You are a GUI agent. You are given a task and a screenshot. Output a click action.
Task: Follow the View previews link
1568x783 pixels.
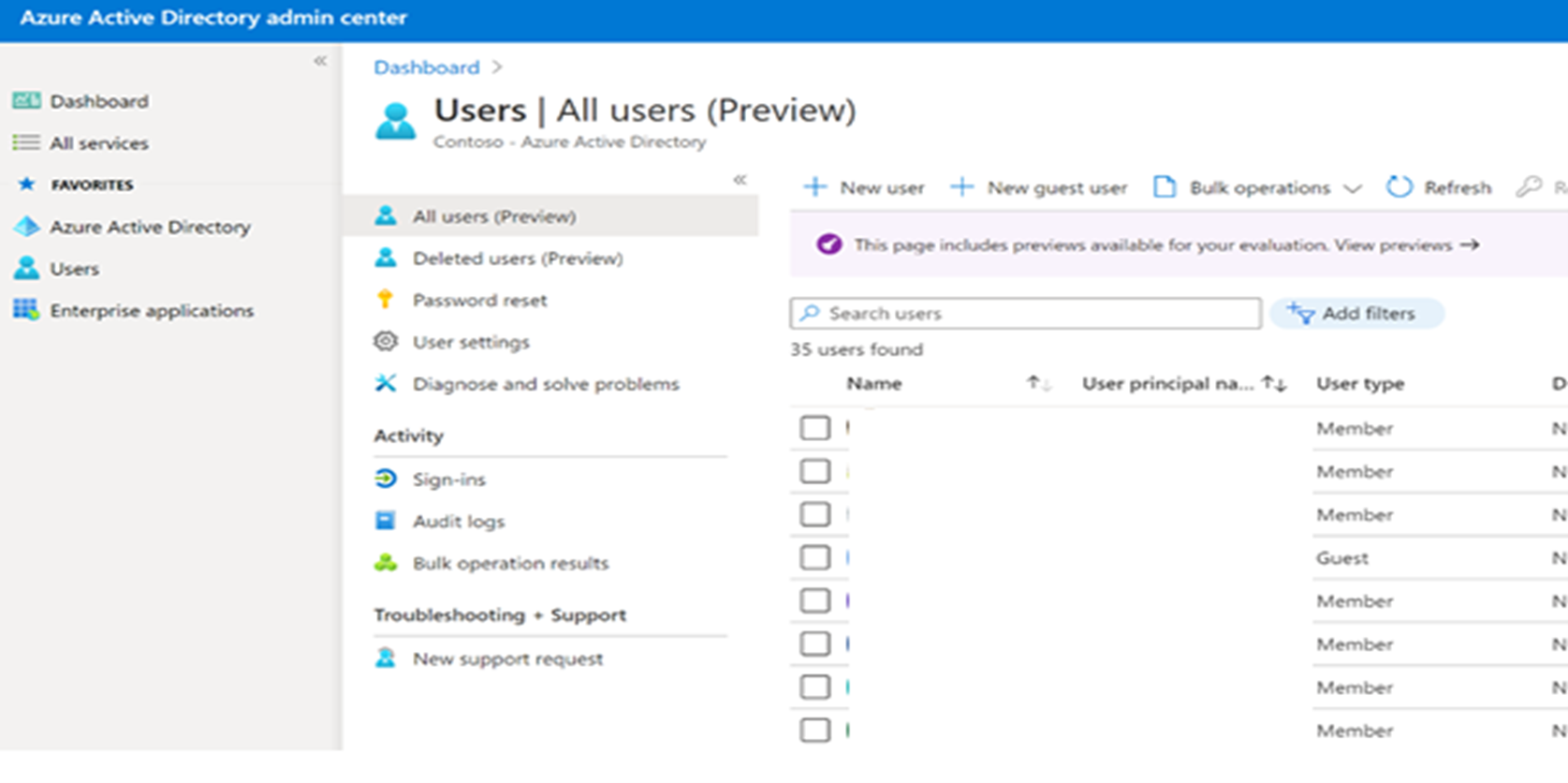pyautogui.click(x=1407, y=245)
